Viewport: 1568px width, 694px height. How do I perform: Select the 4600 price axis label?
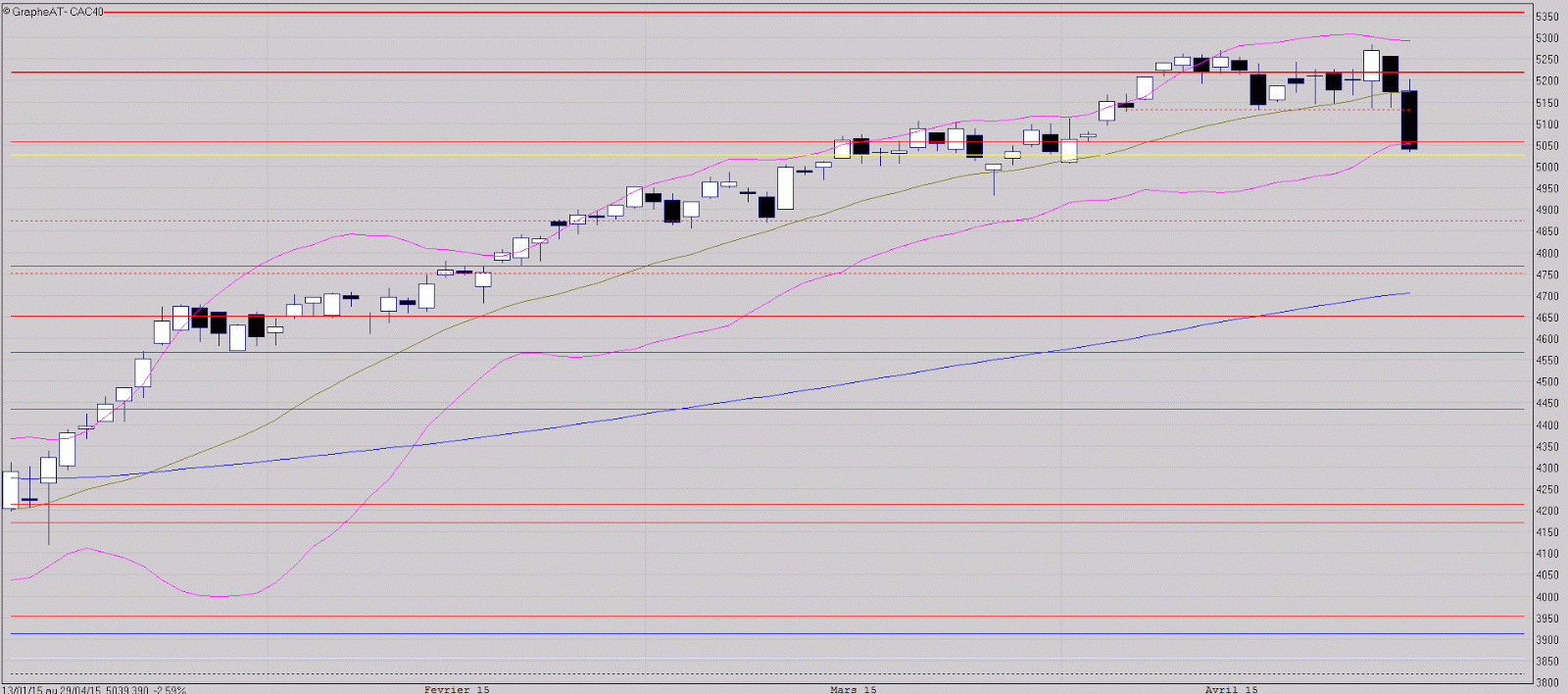coord(1546,339)
